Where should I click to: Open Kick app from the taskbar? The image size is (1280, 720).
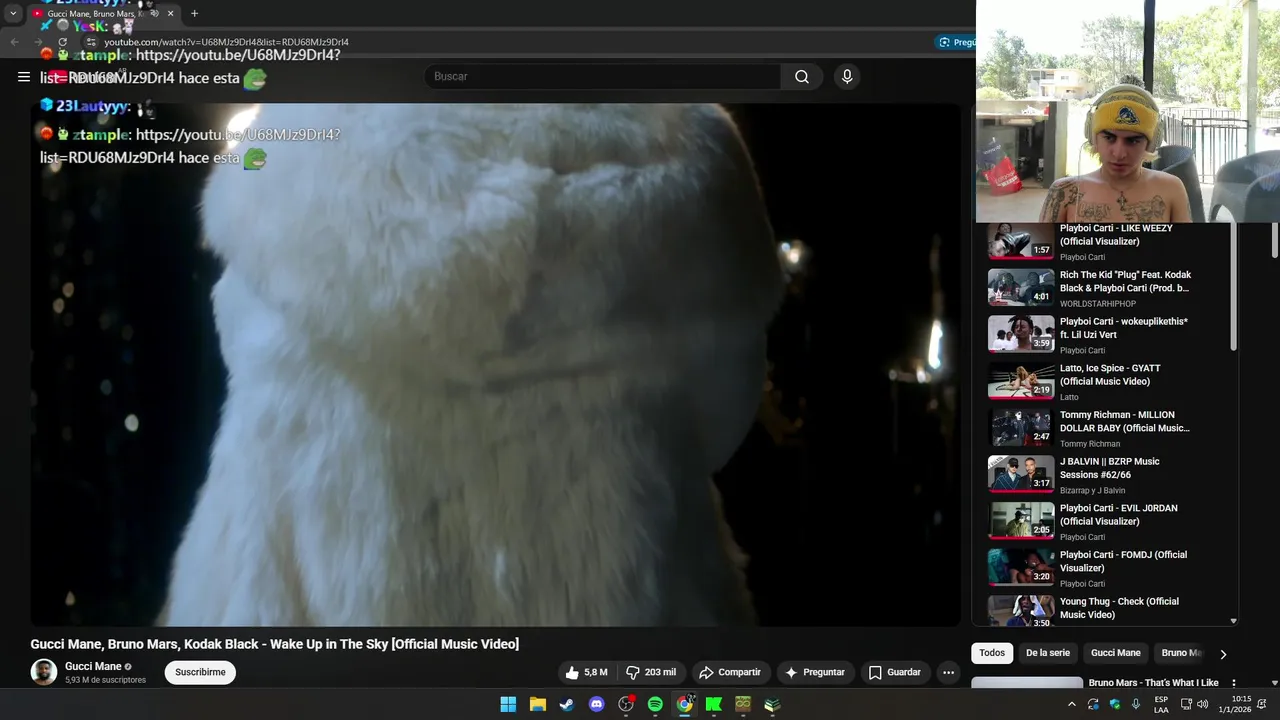714,704
